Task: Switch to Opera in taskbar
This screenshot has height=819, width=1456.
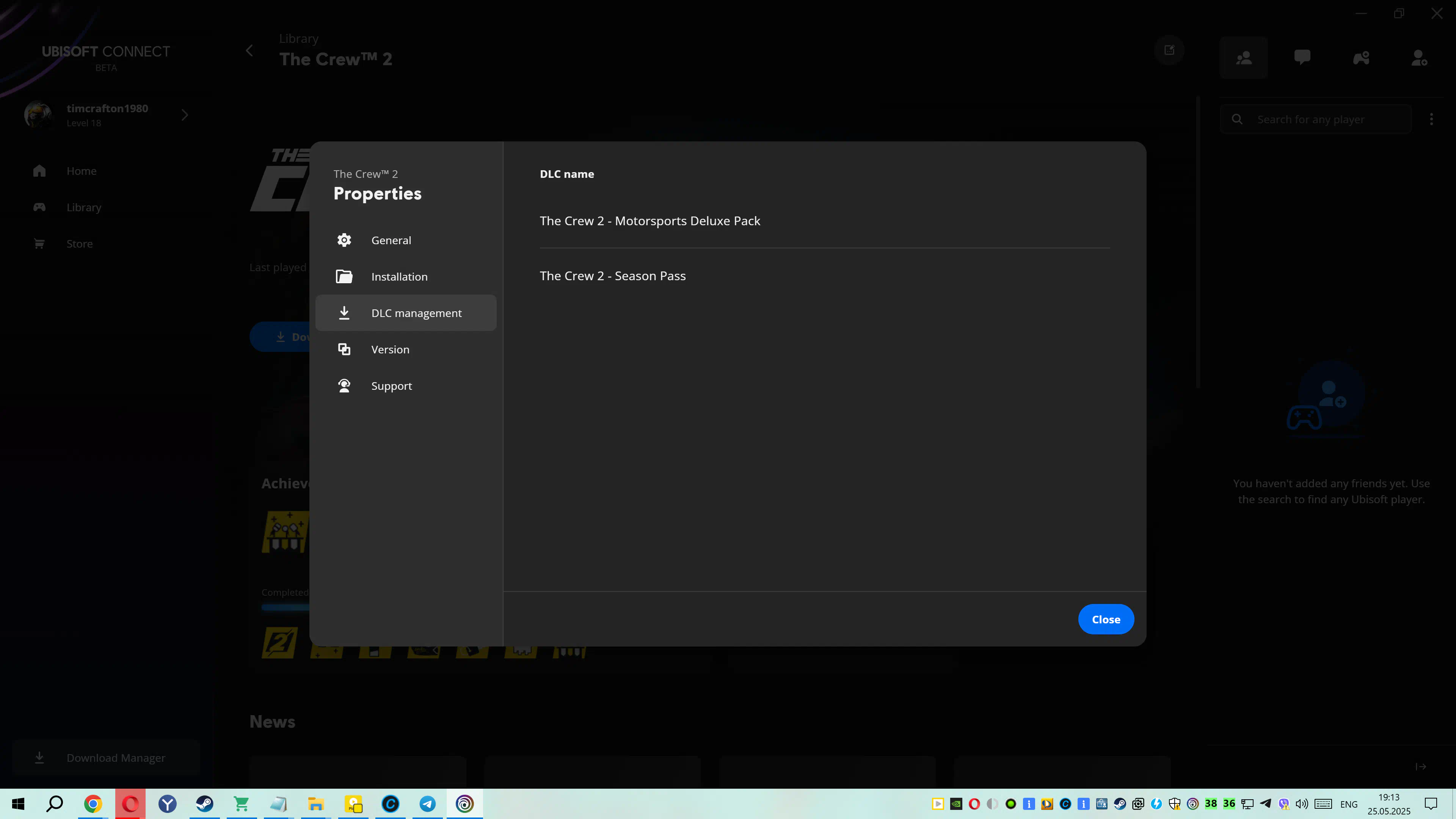Action: click(x=130, y=804)
